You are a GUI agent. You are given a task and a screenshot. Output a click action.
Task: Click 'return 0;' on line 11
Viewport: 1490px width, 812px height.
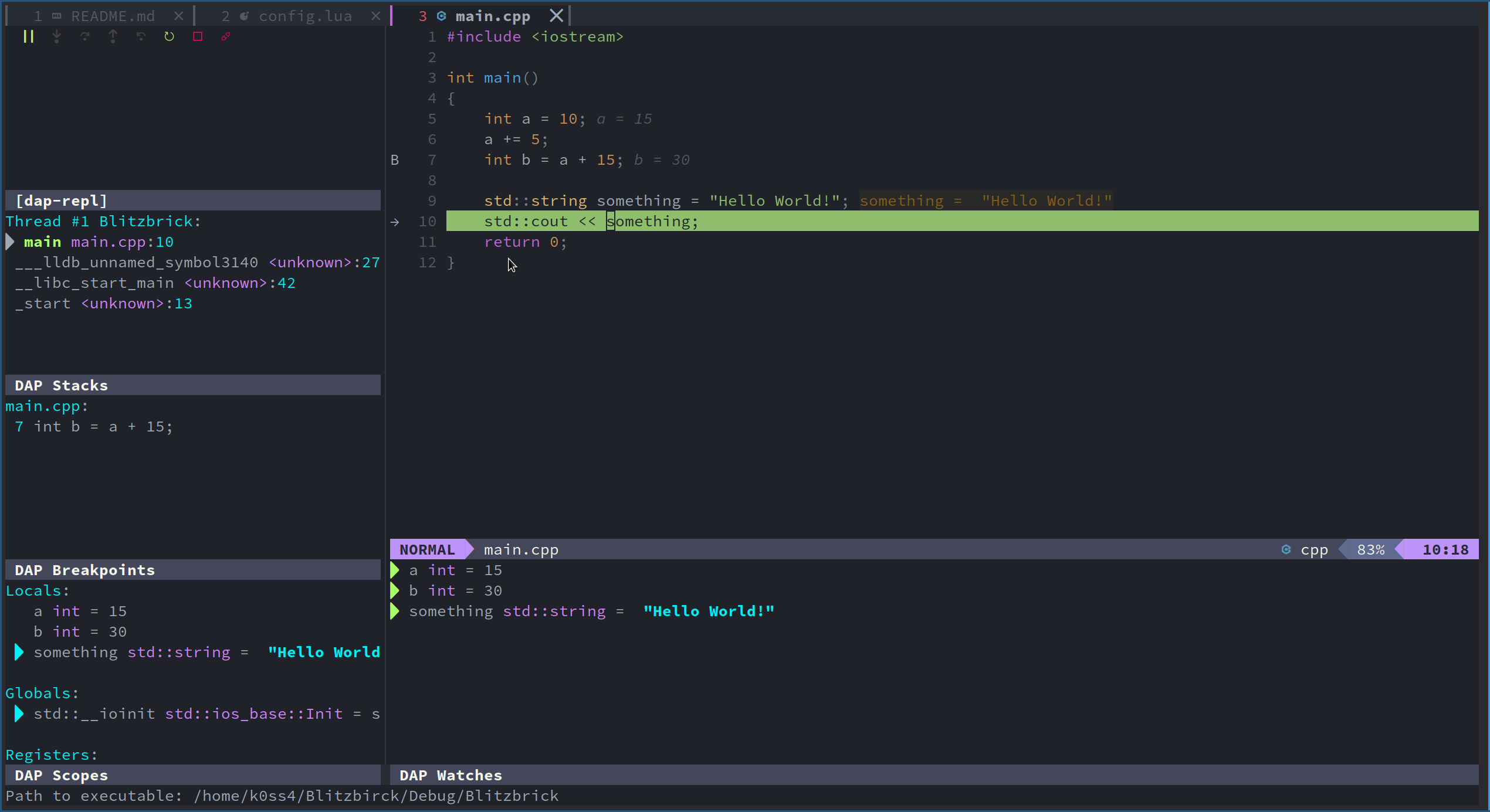(526, 242)
